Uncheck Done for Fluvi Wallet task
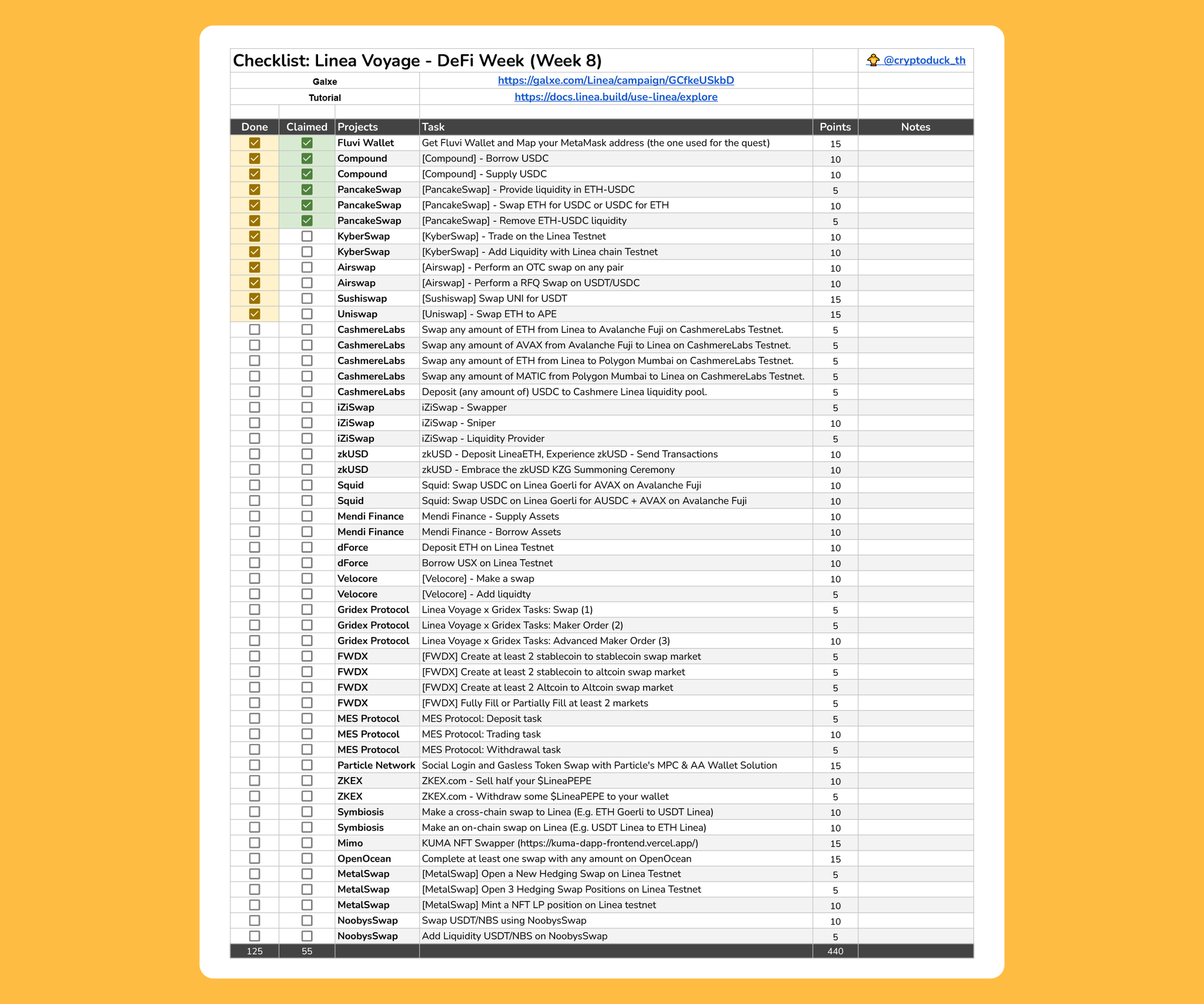Image resolution: width=1204 pixels, height=1004 pixels. click(x=255, y=143)
